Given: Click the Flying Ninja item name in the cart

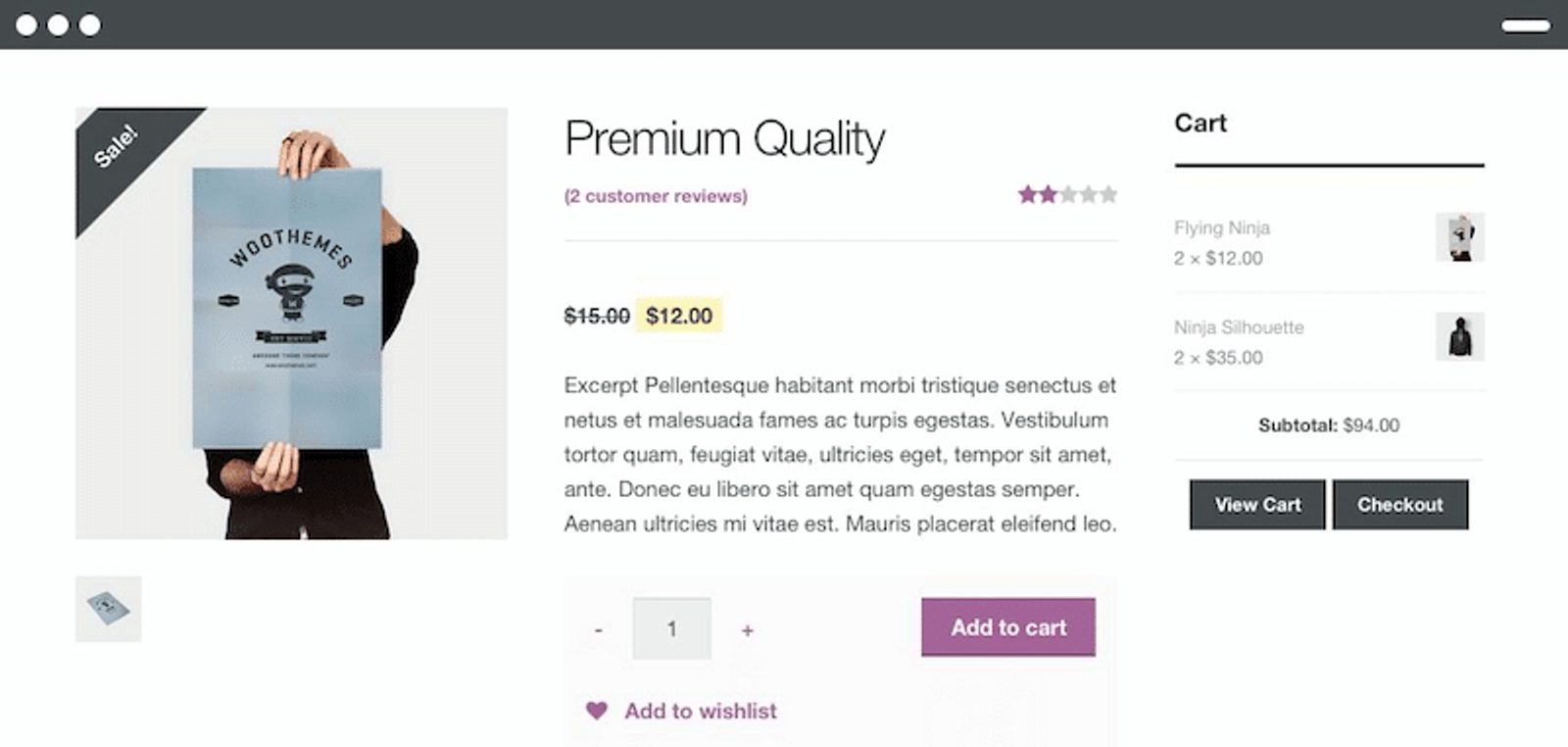Looking at the screenshot, I should (1223, 227).
